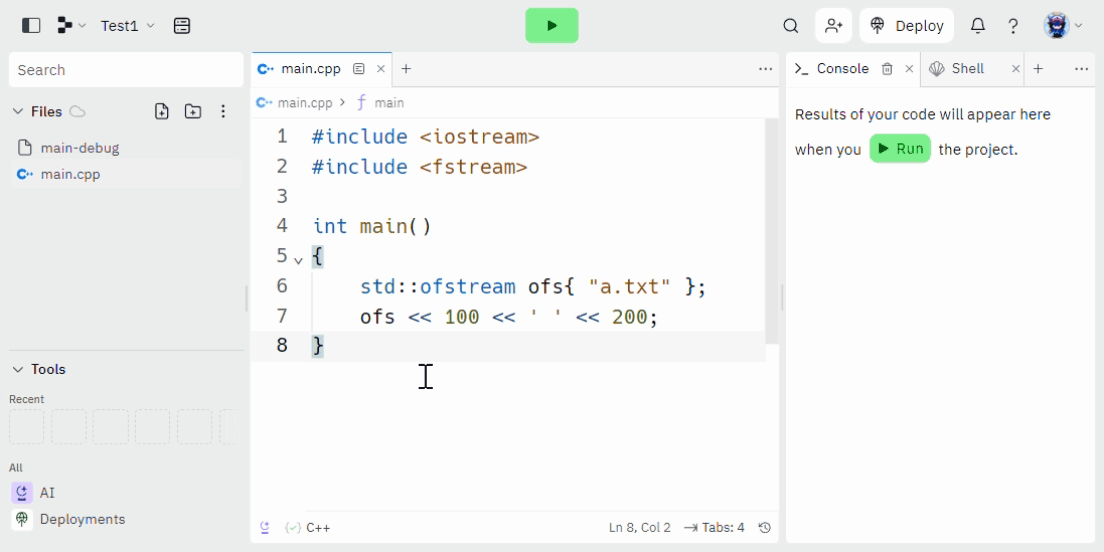Image resolution: width=1104 pixels, height=552 pixels.
Task: Open the help question mark icon
Action: tap(1013, 26)
